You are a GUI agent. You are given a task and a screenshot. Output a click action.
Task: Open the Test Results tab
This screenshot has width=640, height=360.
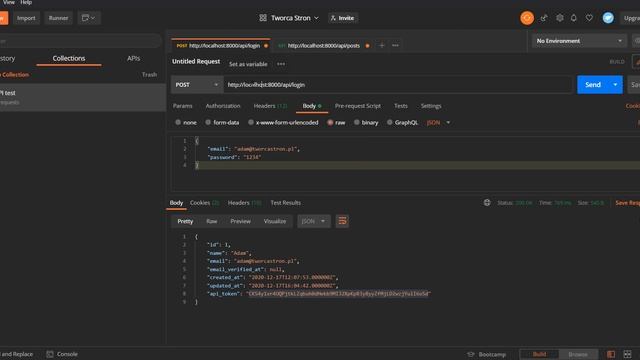pyautogui.click(x=285, y=202)
